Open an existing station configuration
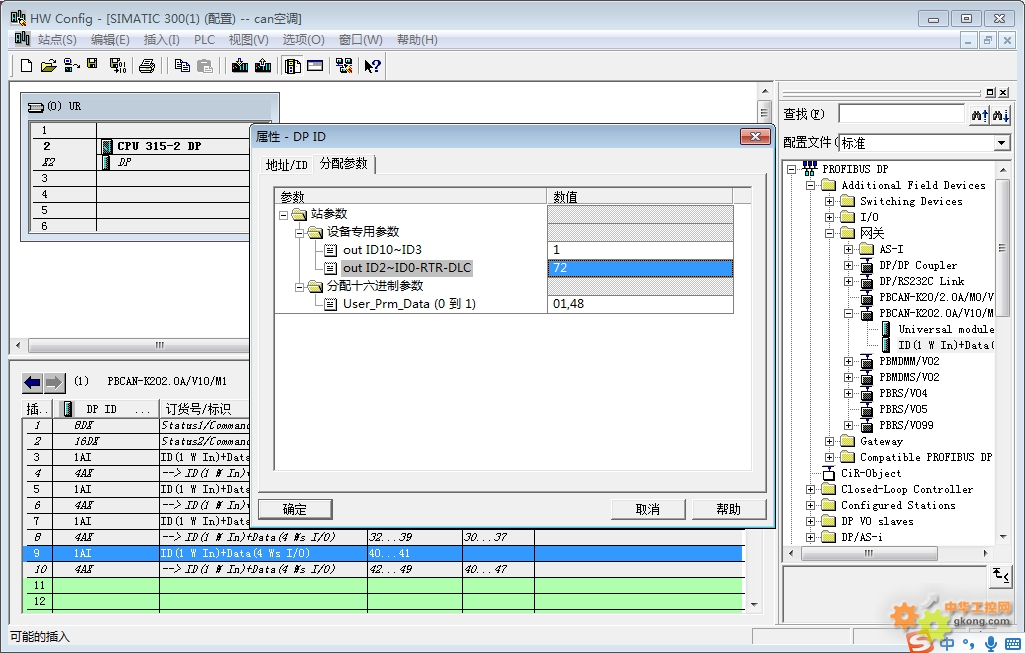 click(48, 65)
